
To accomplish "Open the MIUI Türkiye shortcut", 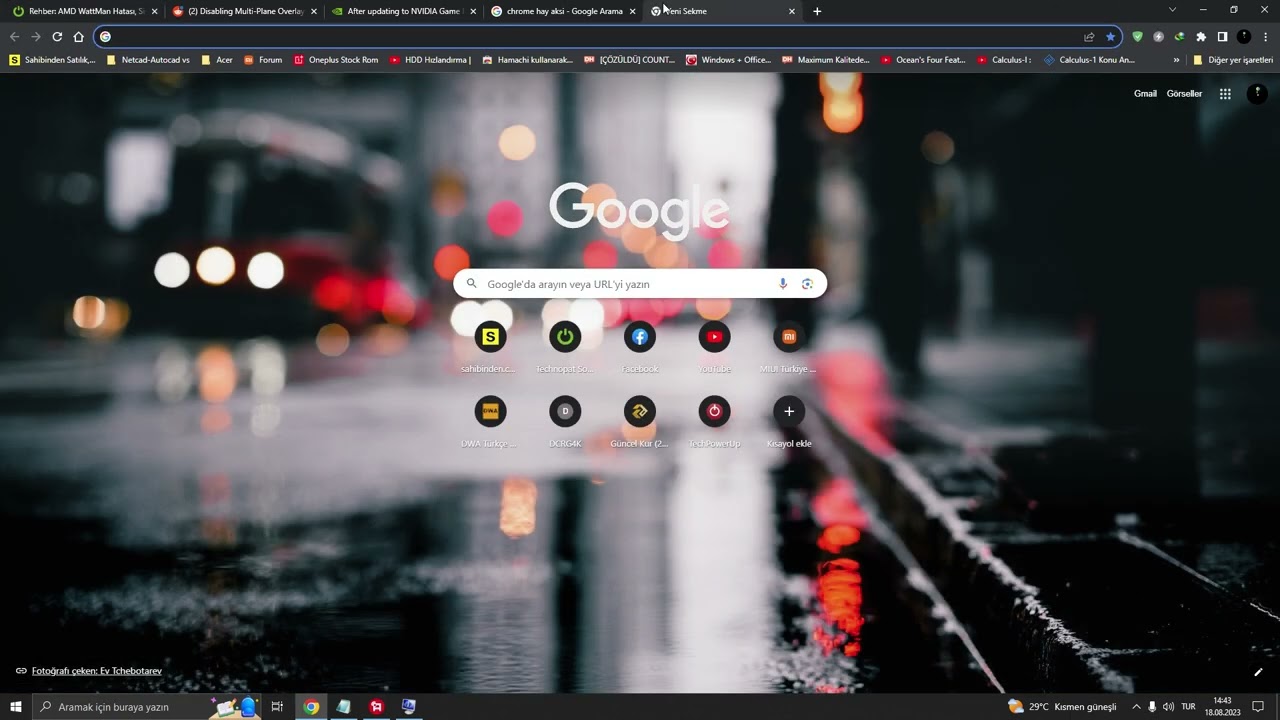I will (789, 346).
